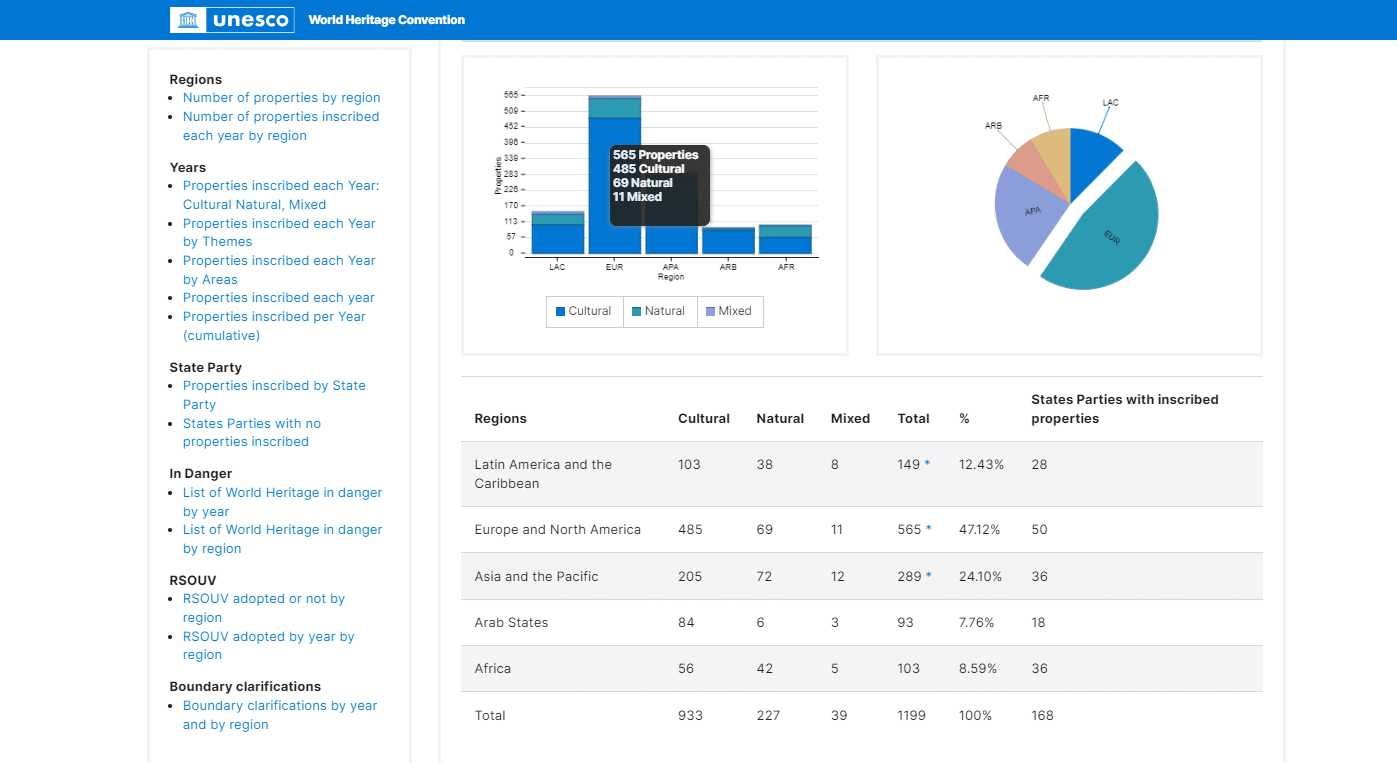Image resolution: width=1397 pixels, height=763 pixels.
Task: Toggle the Natural legend series
Action: click(x=658, y=311)
